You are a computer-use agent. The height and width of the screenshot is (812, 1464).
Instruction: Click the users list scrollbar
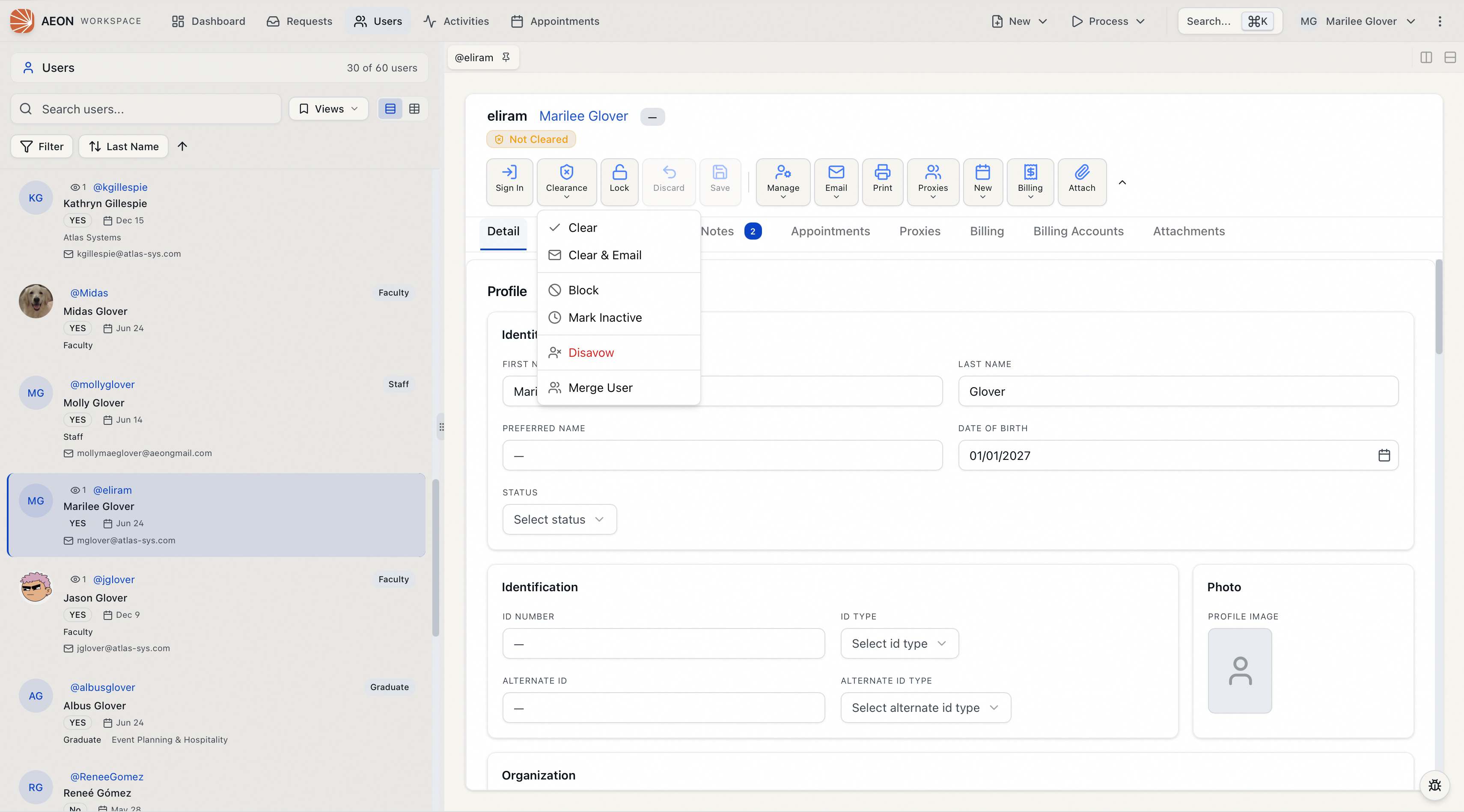[x=435, y=557]
